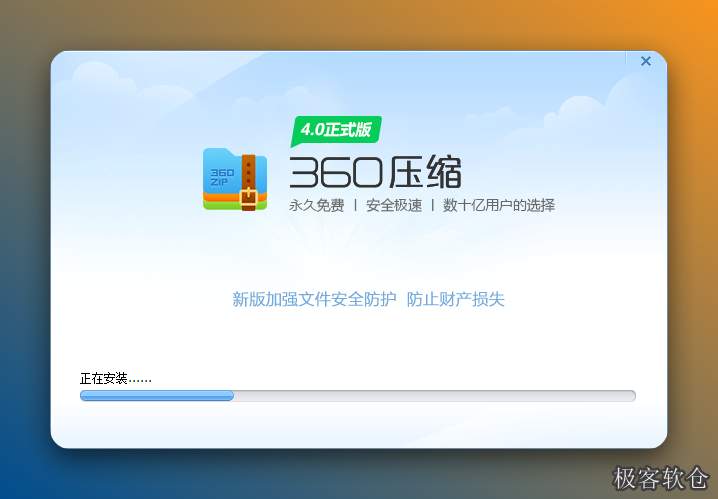
Task: Click the 新版加强文件安全防护 text
Action: click(x=314, y=299)
